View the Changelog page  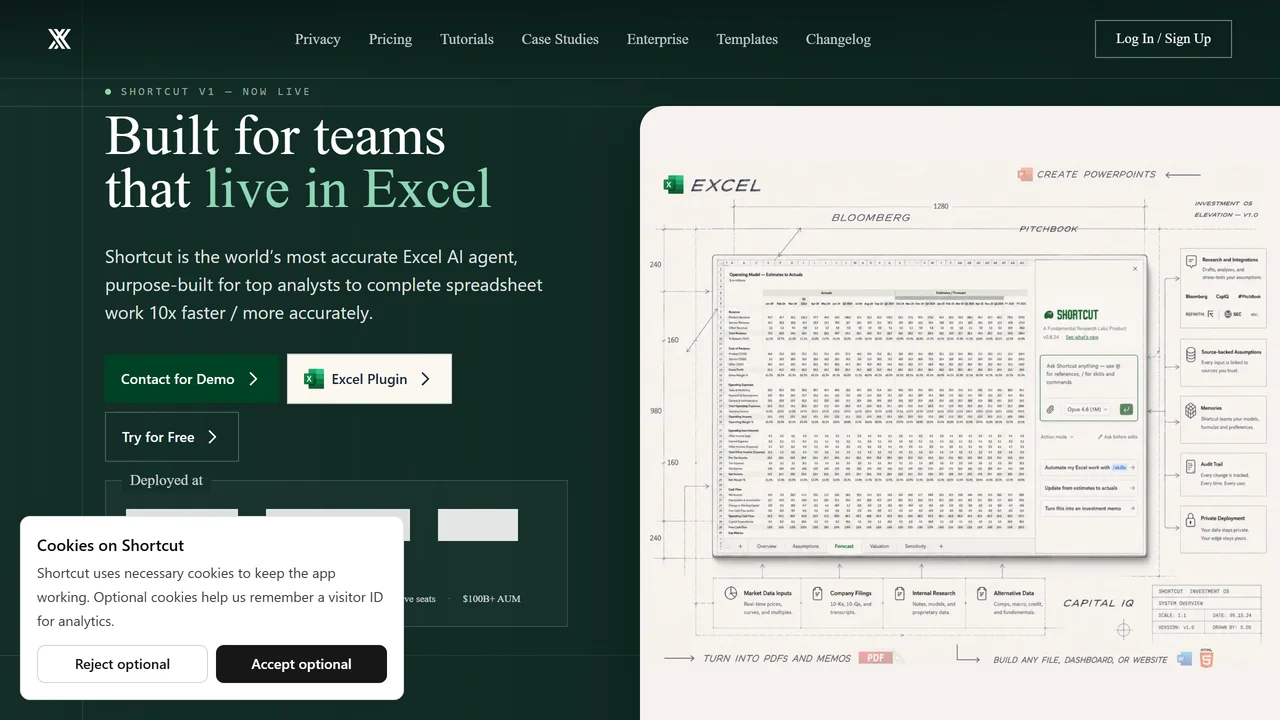pos(838,39)
